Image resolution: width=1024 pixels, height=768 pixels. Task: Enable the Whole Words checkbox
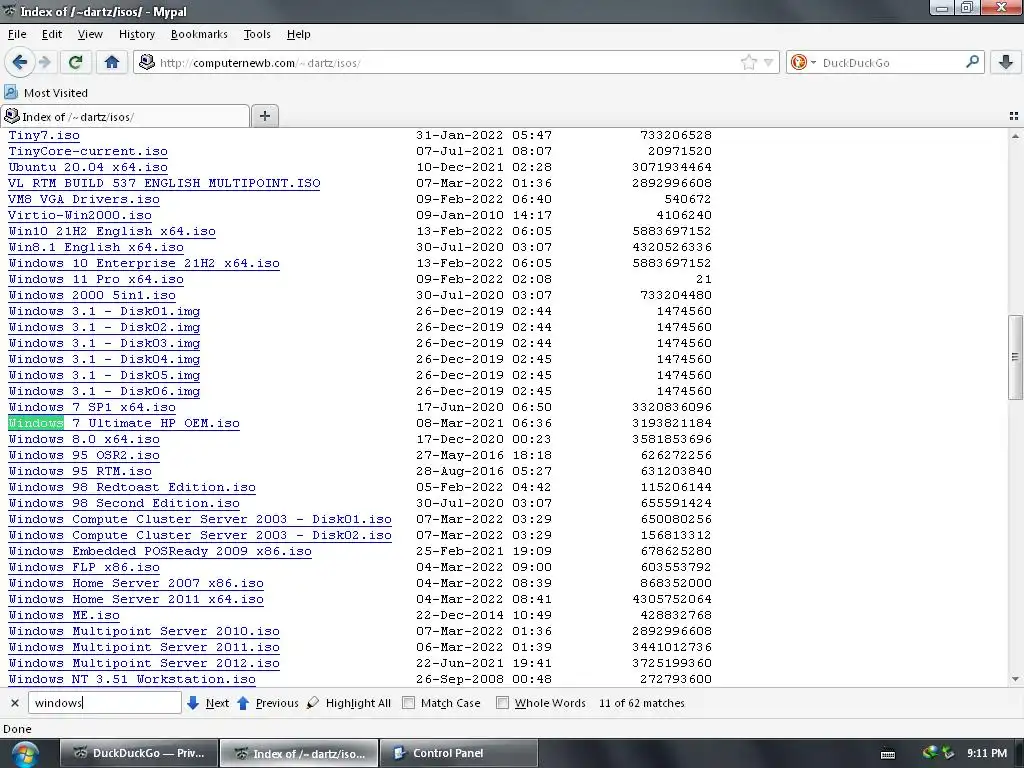pos(502,703)
